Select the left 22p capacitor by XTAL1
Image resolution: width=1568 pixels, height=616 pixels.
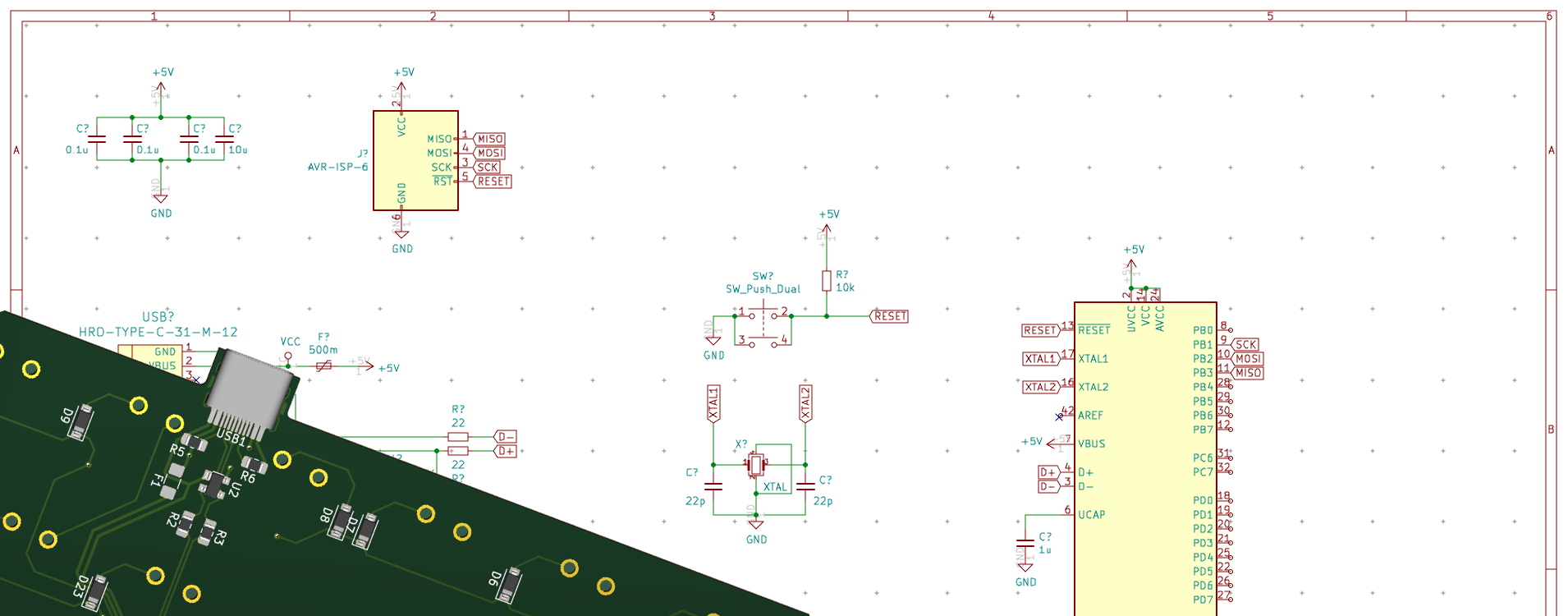pos(713,485)
